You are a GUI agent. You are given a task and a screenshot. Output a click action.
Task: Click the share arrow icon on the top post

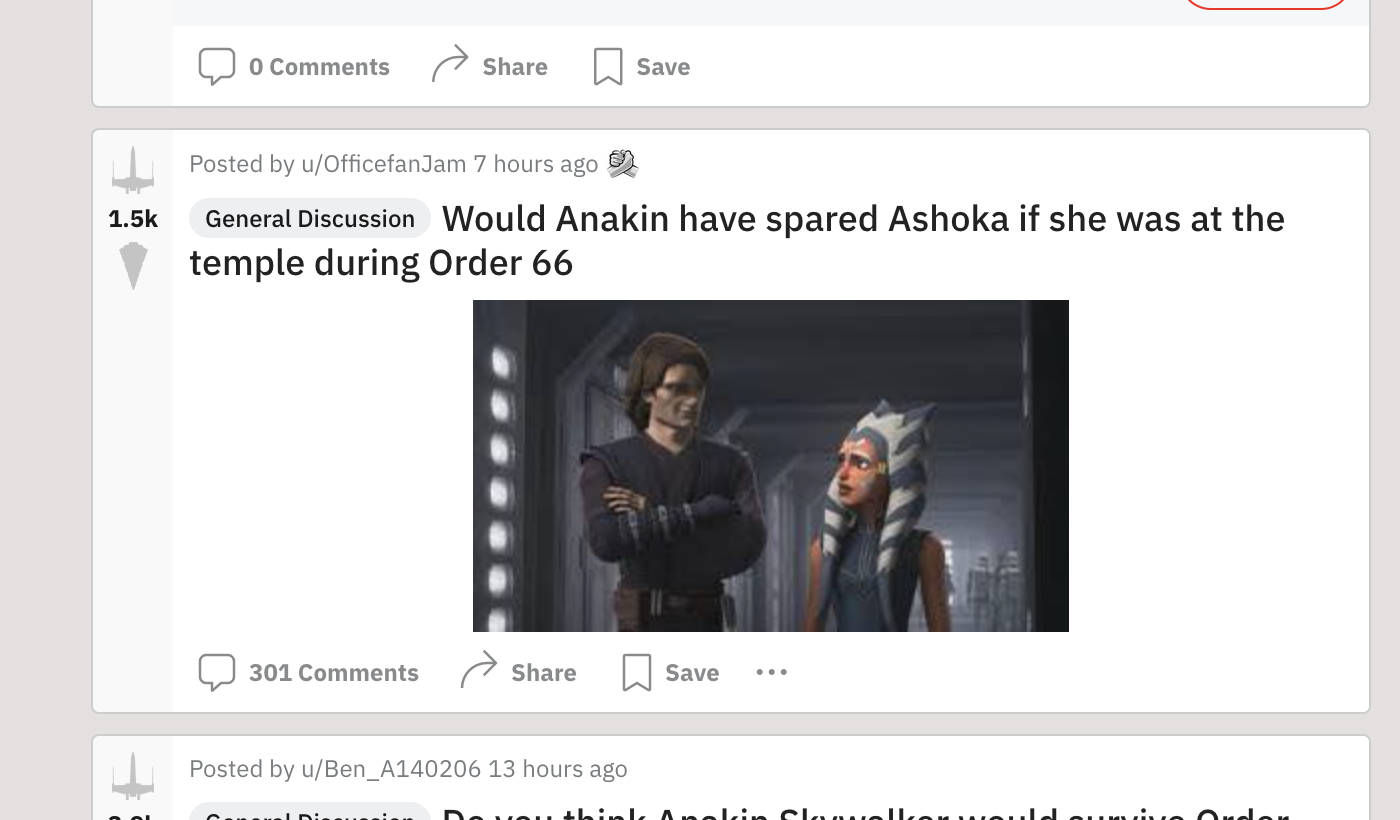[x=449, y=64]
